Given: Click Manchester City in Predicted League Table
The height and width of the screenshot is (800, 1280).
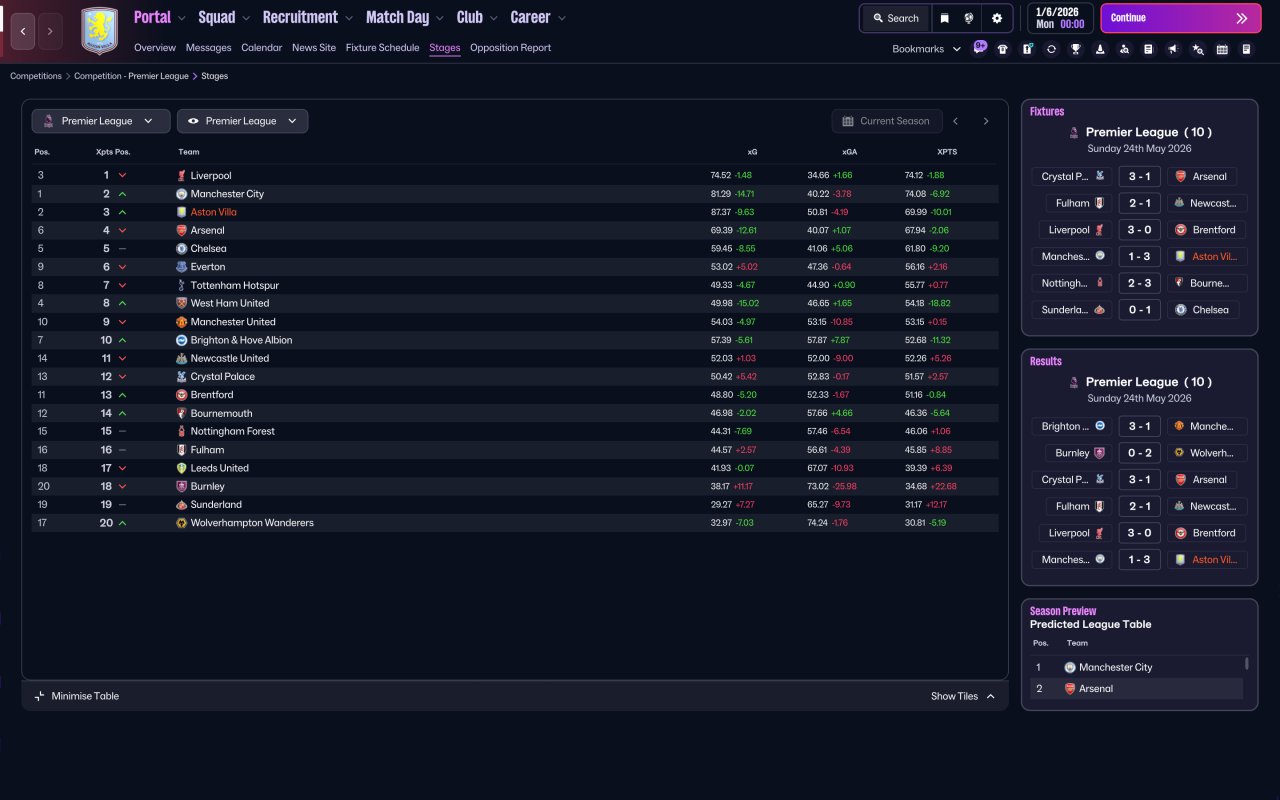Looking at the screenshot, I should click(x=1116, y=668).
